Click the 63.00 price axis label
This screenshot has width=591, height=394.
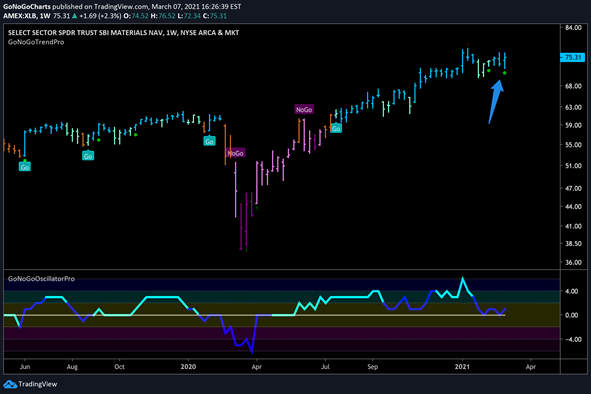[x=573, y=107]
